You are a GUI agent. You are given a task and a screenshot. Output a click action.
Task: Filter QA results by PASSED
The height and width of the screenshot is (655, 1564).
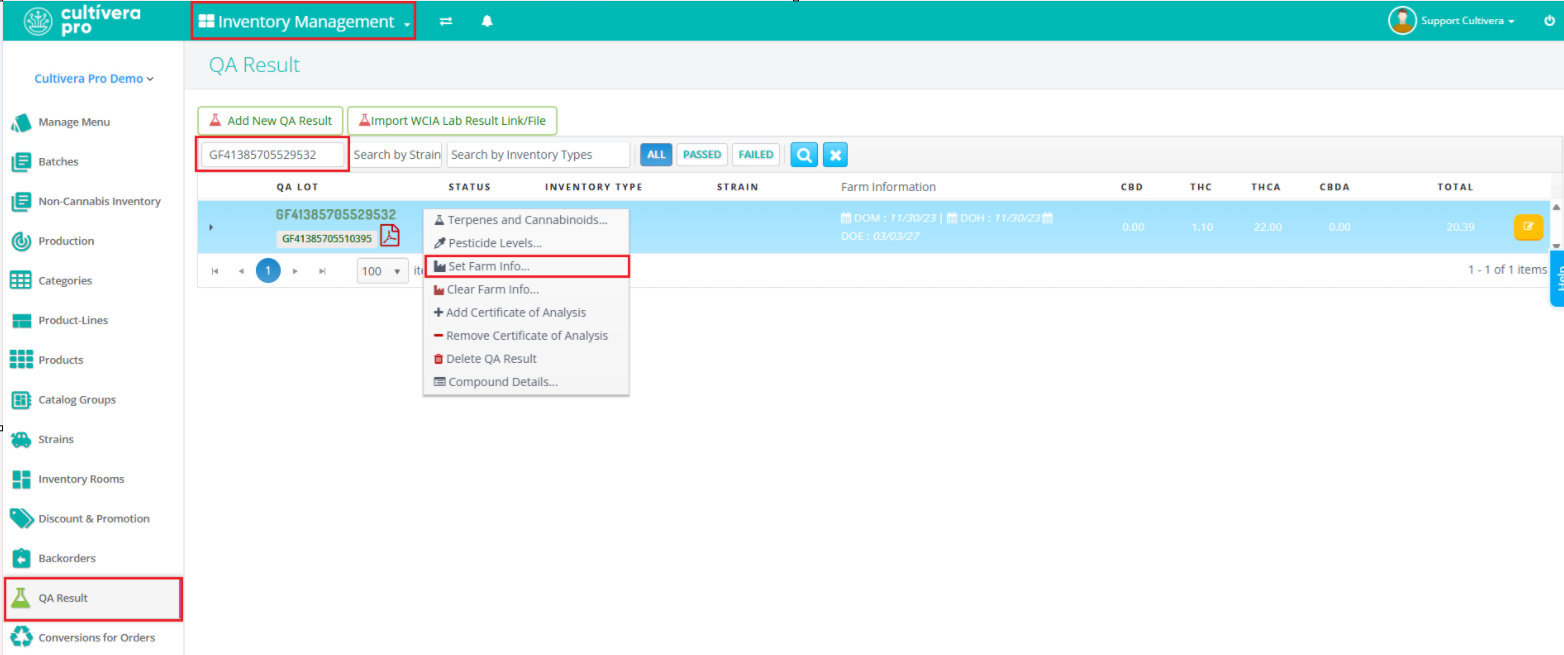(x=702, y=155)
